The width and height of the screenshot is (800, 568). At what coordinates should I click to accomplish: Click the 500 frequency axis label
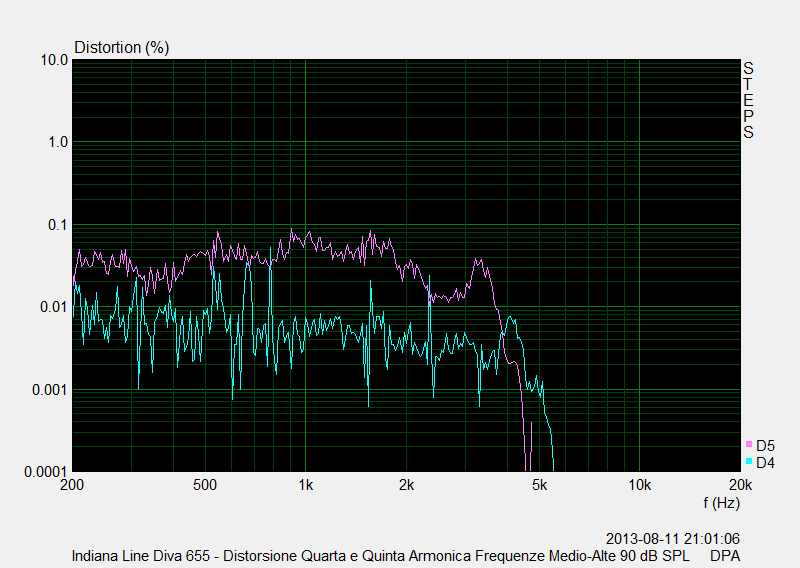(205, 485)
